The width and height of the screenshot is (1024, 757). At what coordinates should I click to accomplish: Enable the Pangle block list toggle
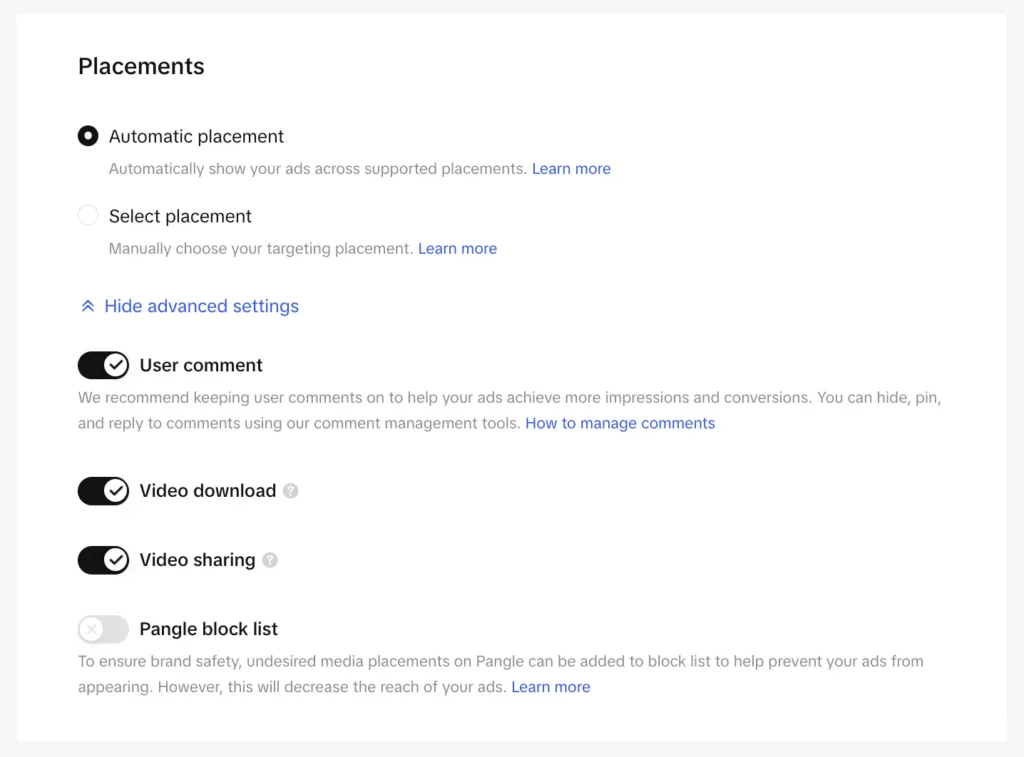pos(104,629)
